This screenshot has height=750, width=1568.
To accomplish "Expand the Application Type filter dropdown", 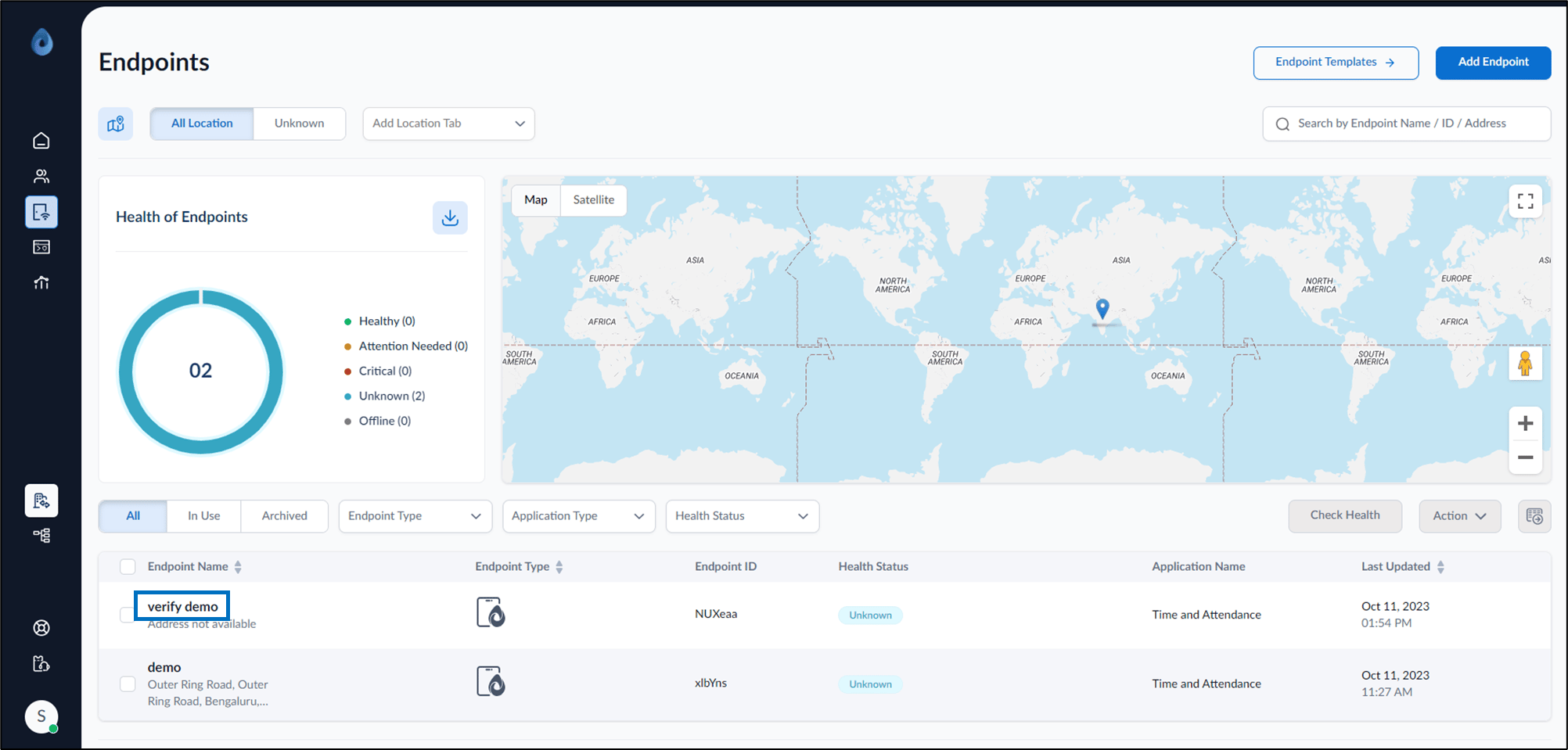I will click(579, 516).
